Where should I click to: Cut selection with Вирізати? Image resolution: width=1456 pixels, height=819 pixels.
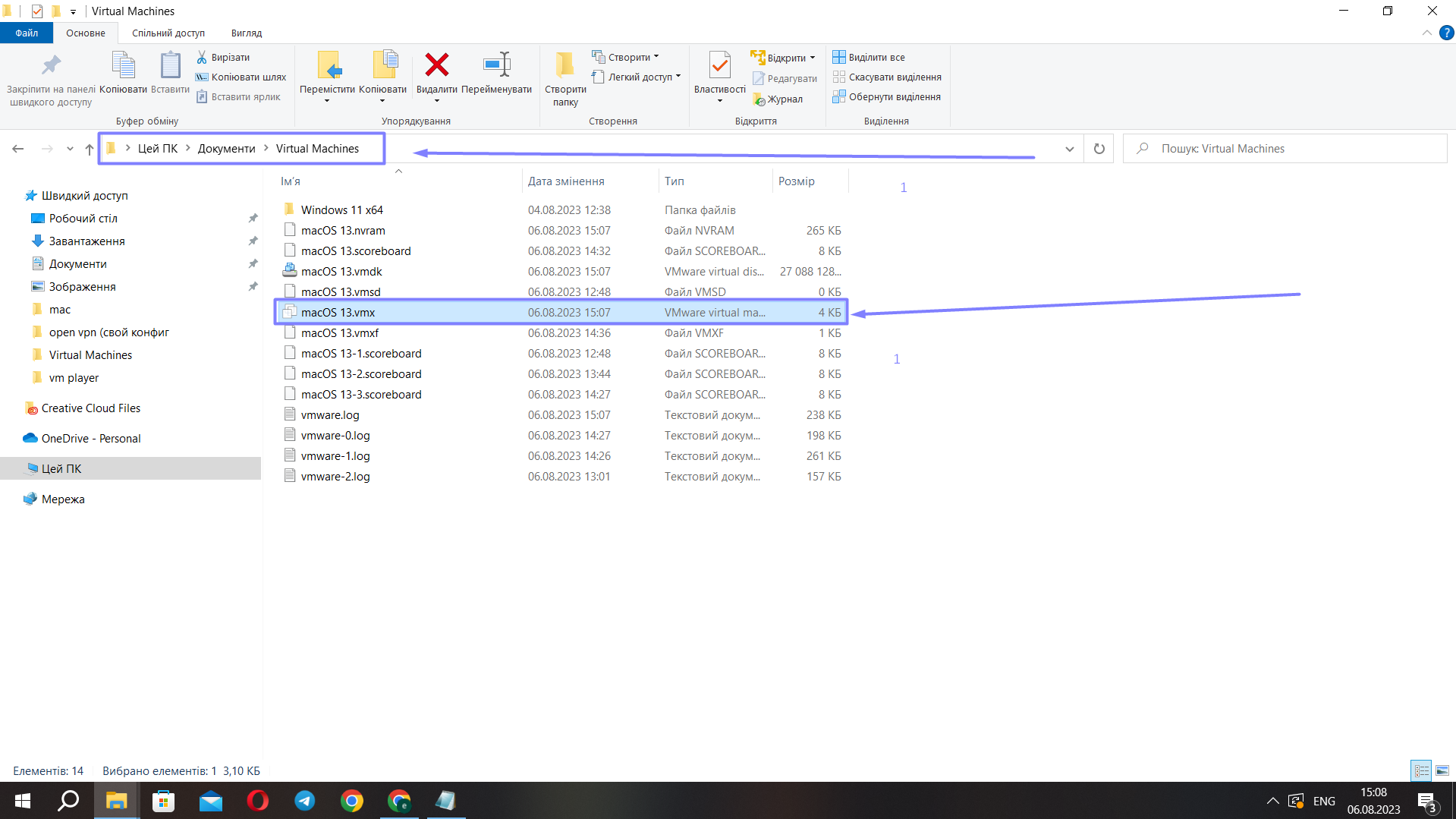pyautogui.click(x=223, y=57)
